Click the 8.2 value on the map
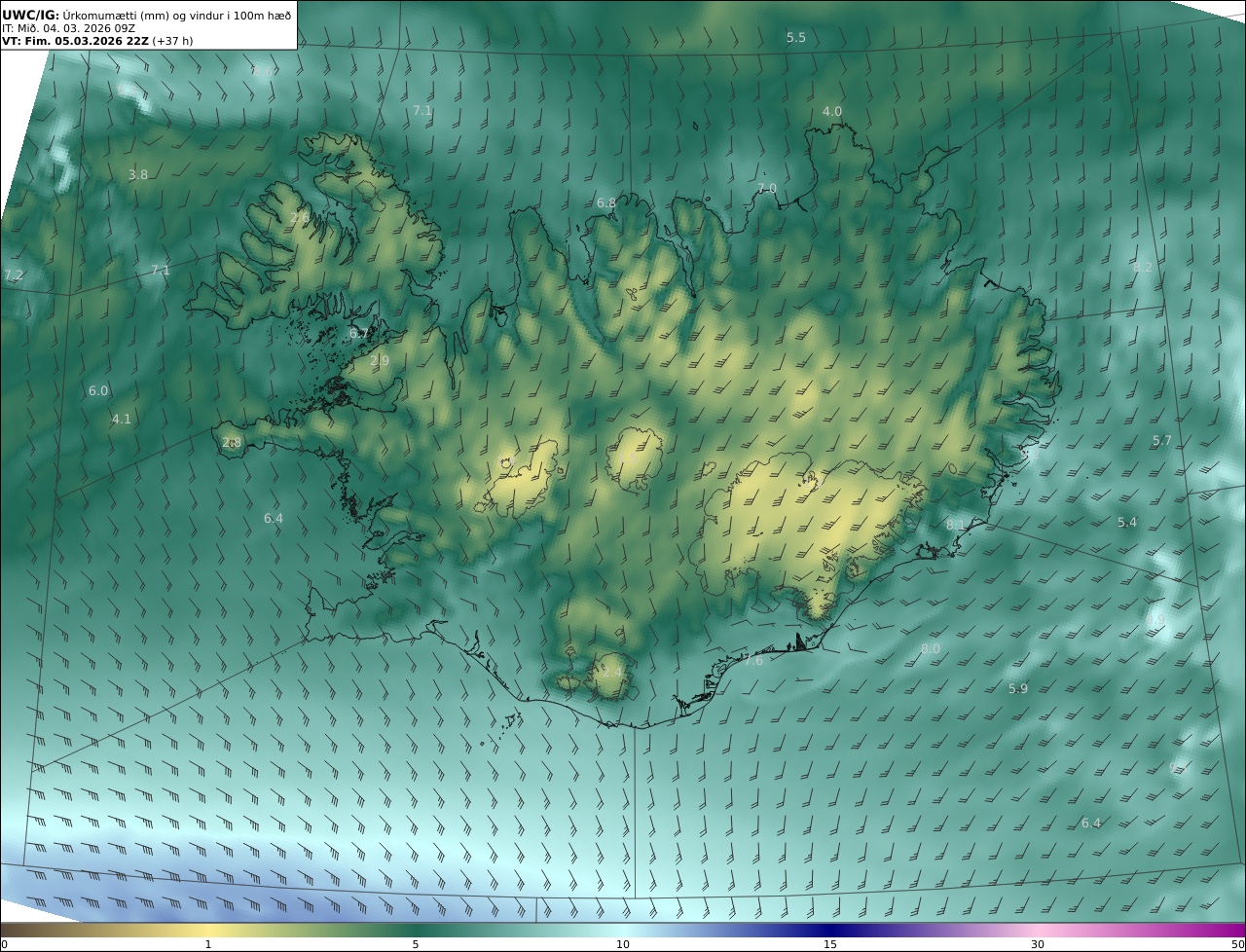Image resolution: width=1246 pixels, height=952 pixels. (1143, 266)
